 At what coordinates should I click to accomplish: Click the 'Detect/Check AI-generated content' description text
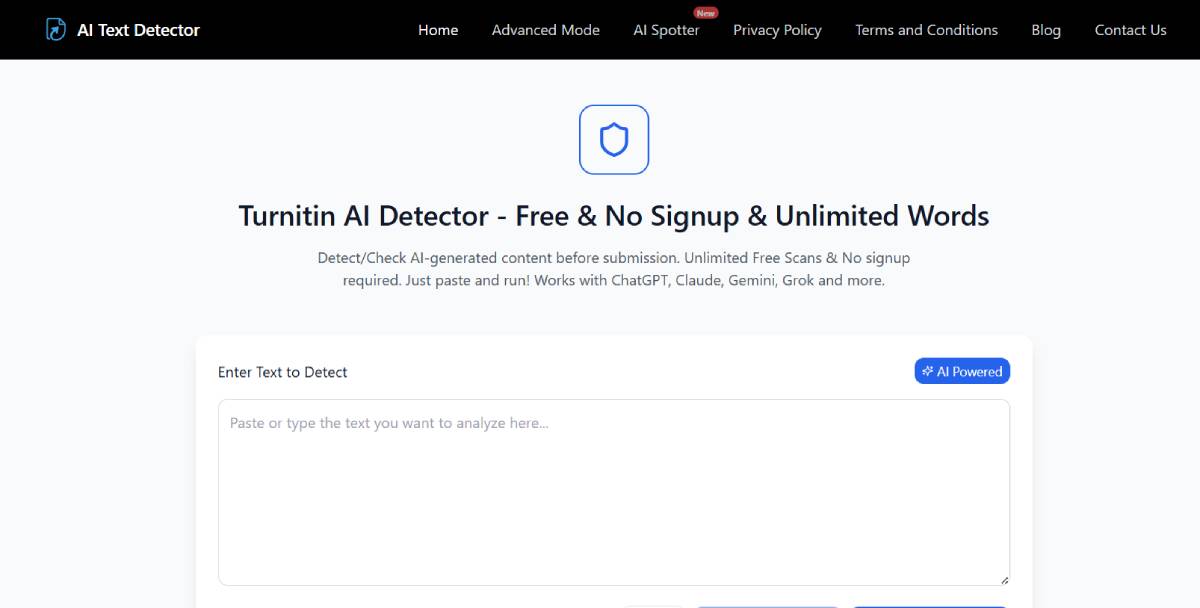614,269
